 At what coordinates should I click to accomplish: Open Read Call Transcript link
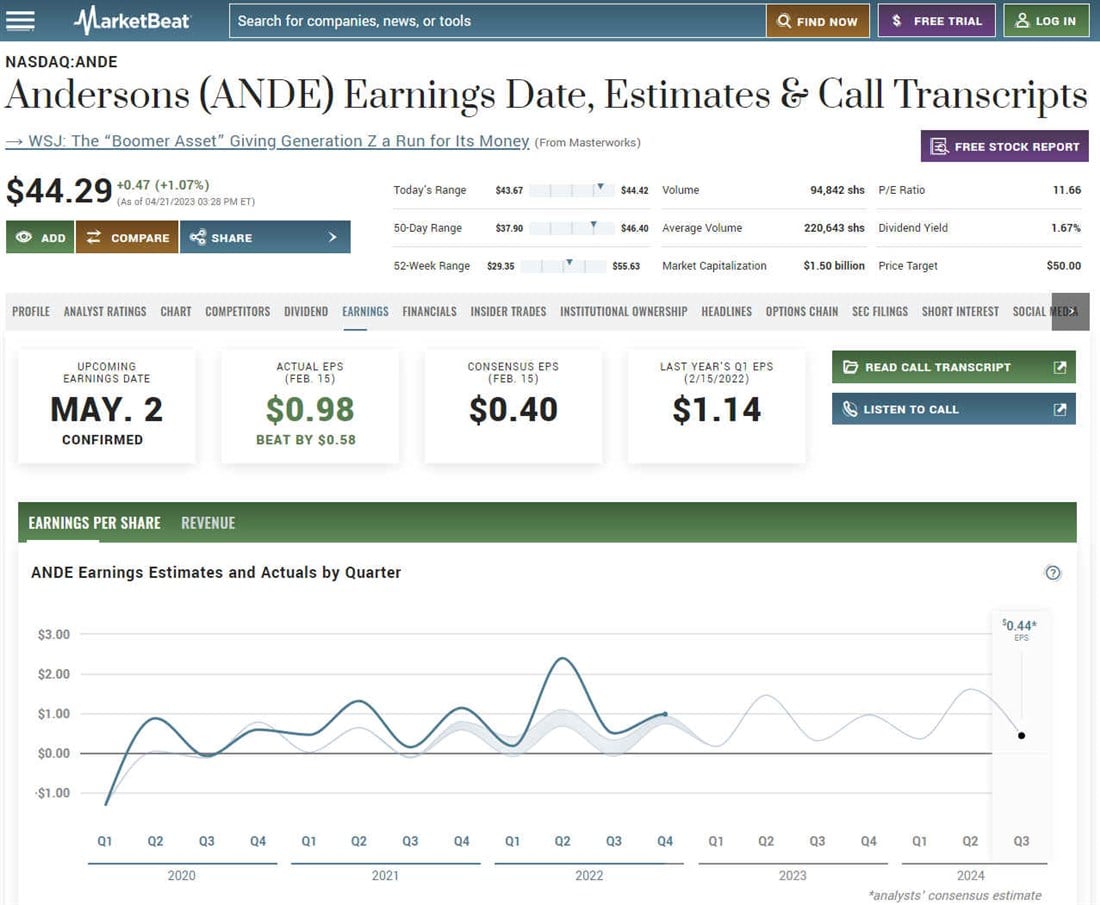[953, 367]
